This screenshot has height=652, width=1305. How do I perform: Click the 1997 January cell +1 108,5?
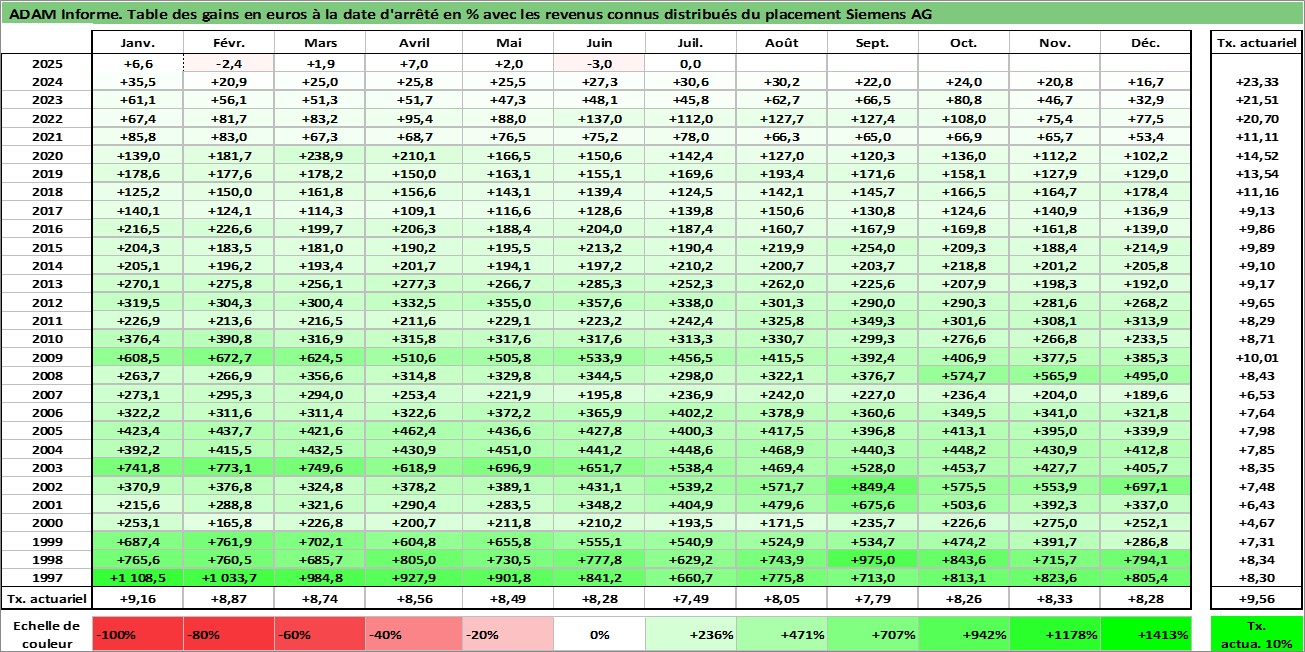coord(138,578)
